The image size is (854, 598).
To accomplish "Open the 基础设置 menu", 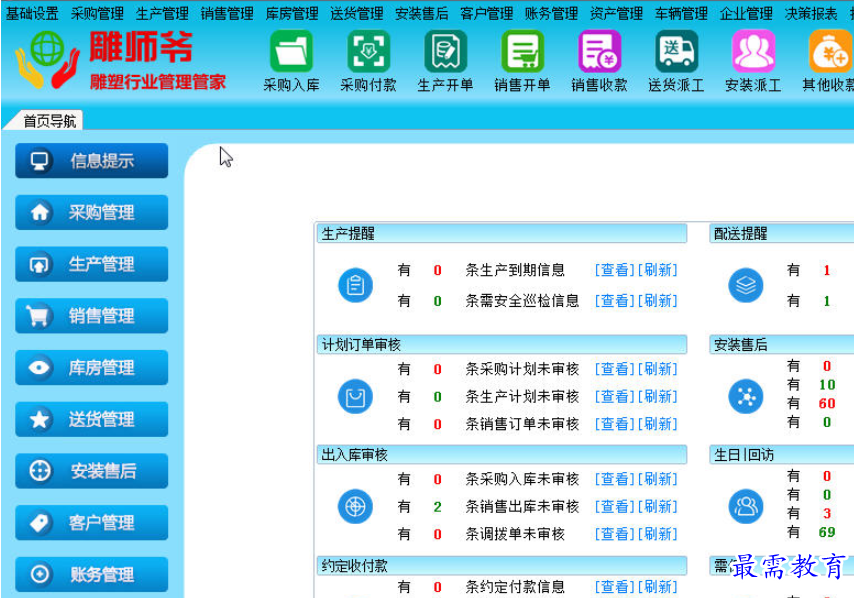I will [x=32, y=14].
